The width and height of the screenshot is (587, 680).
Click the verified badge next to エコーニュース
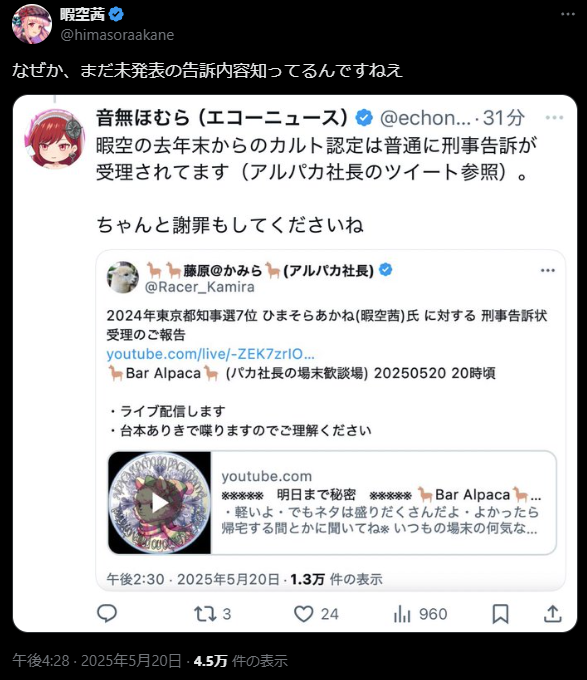coord(364,118)
